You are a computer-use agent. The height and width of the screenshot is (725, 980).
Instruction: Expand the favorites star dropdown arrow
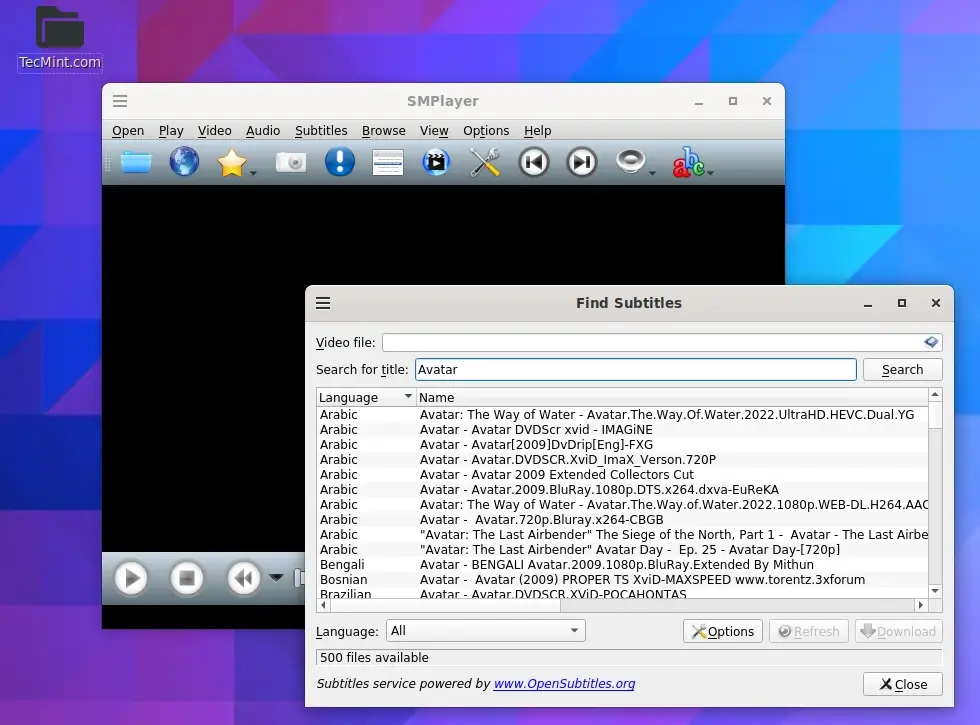click(x=253, y=173)
